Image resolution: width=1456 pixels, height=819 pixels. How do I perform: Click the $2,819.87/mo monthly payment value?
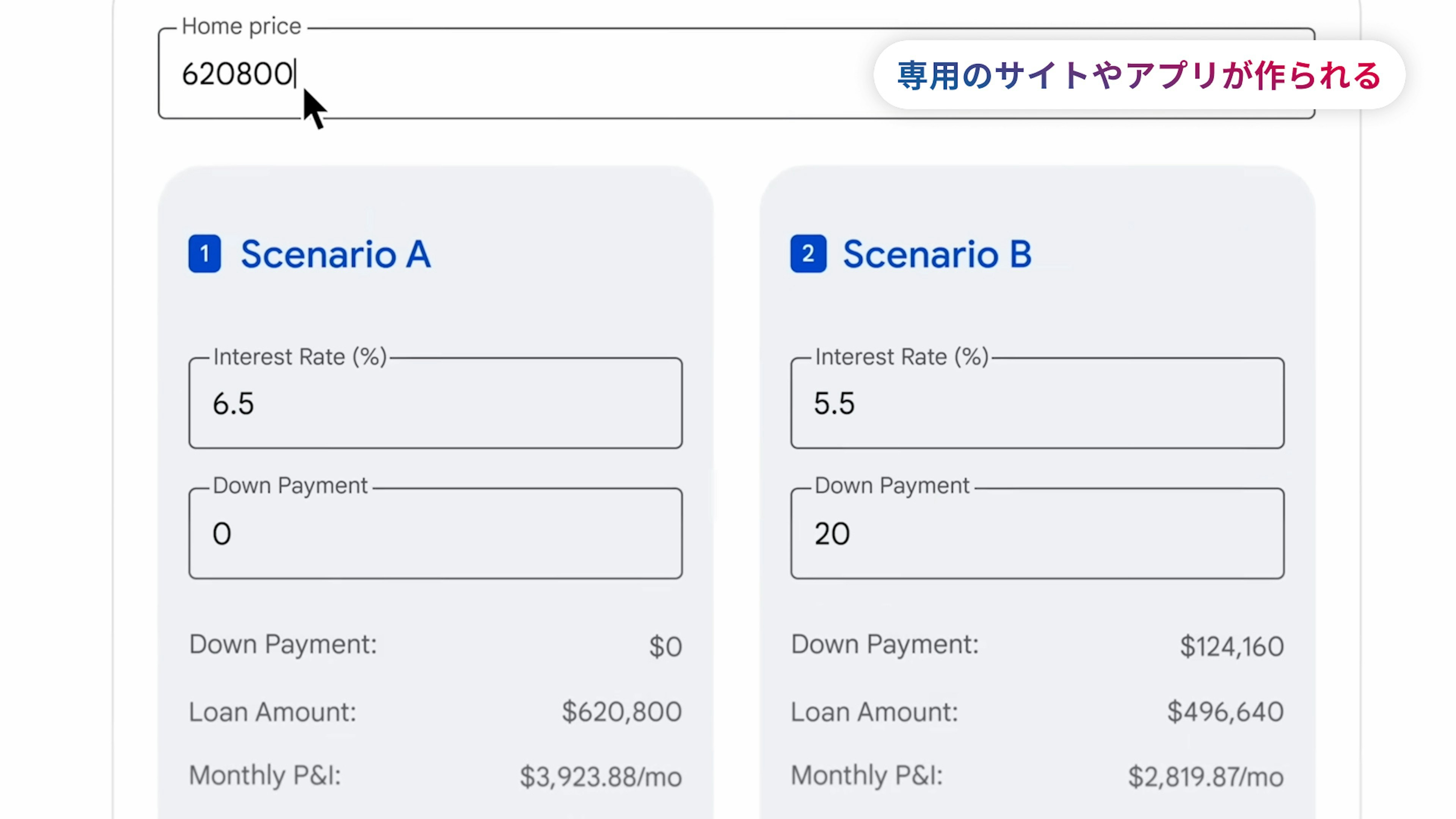[1205, 777]
